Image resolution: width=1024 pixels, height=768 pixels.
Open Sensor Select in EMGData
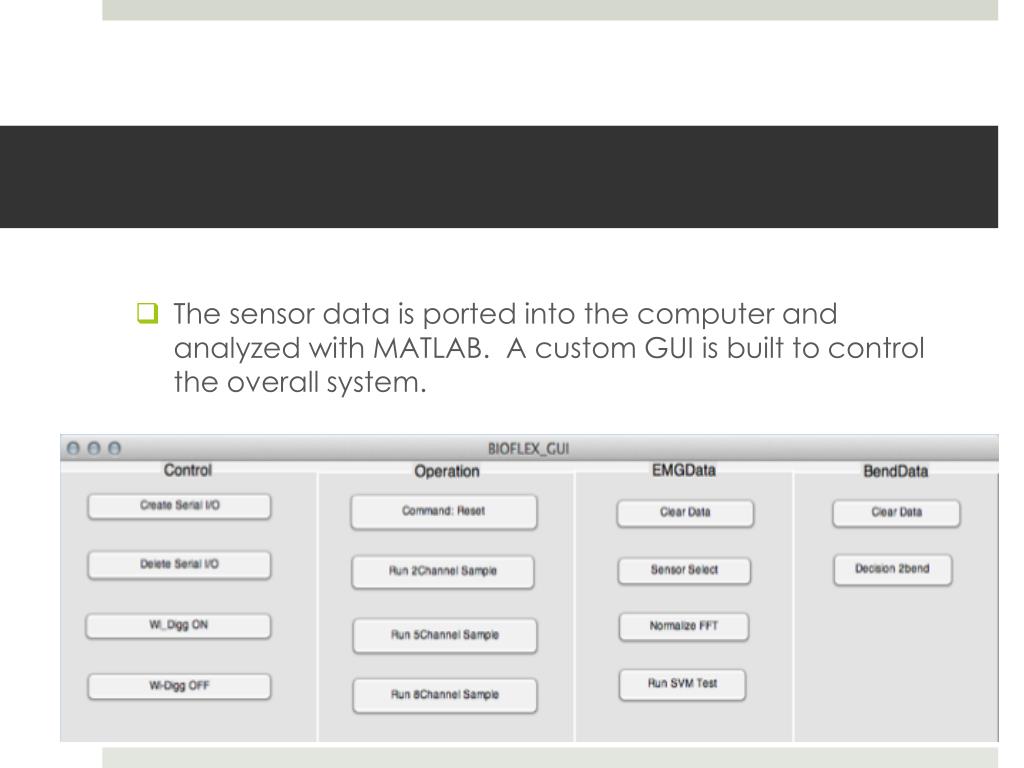[684, 570]
